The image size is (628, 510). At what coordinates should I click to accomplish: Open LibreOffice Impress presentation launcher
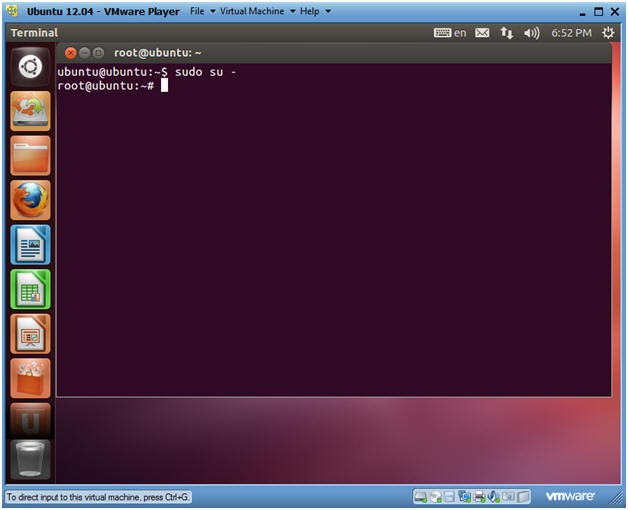click(x=30, y=333)
